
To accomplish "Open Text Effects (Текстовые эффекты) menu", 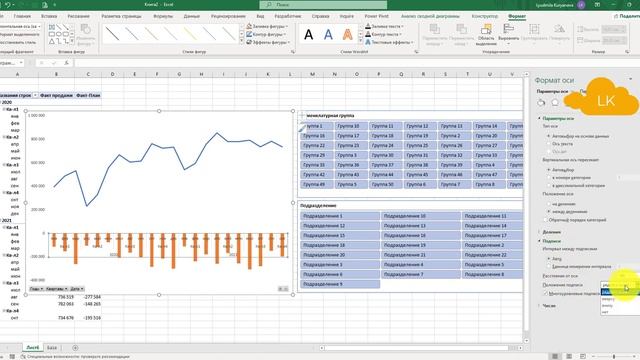I will click(389, 42).
